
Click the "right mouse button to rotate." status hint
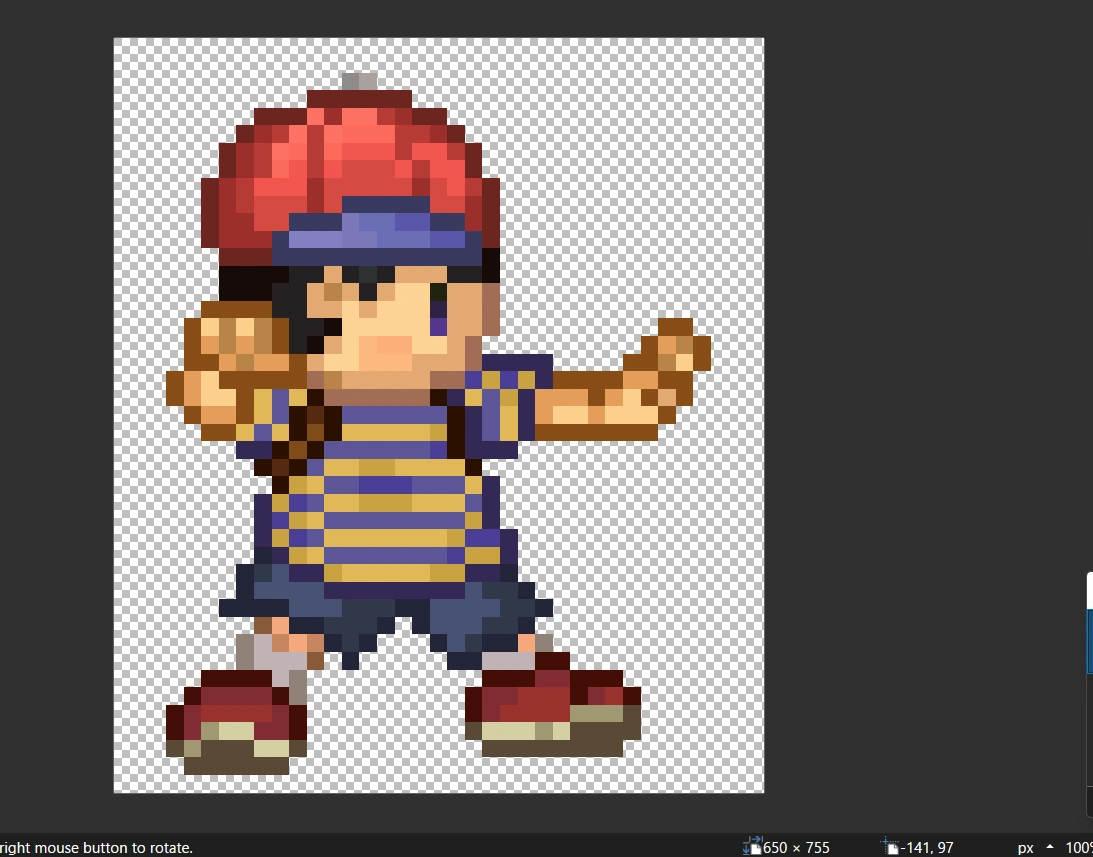pyautogui.click(x=96, y=848)
